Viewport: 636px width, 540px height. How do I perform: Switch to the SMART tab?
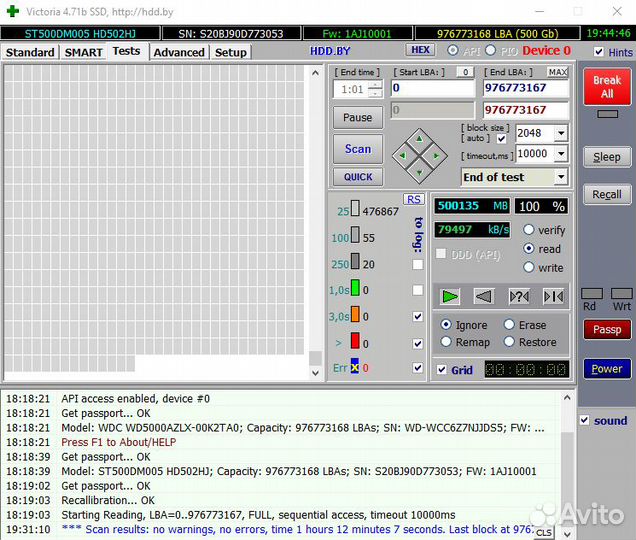[x=83, y=52]
